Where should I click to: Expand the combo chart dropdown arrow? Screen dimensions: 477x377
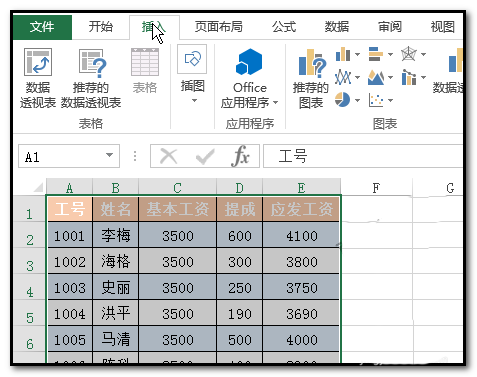pos(423,77)
